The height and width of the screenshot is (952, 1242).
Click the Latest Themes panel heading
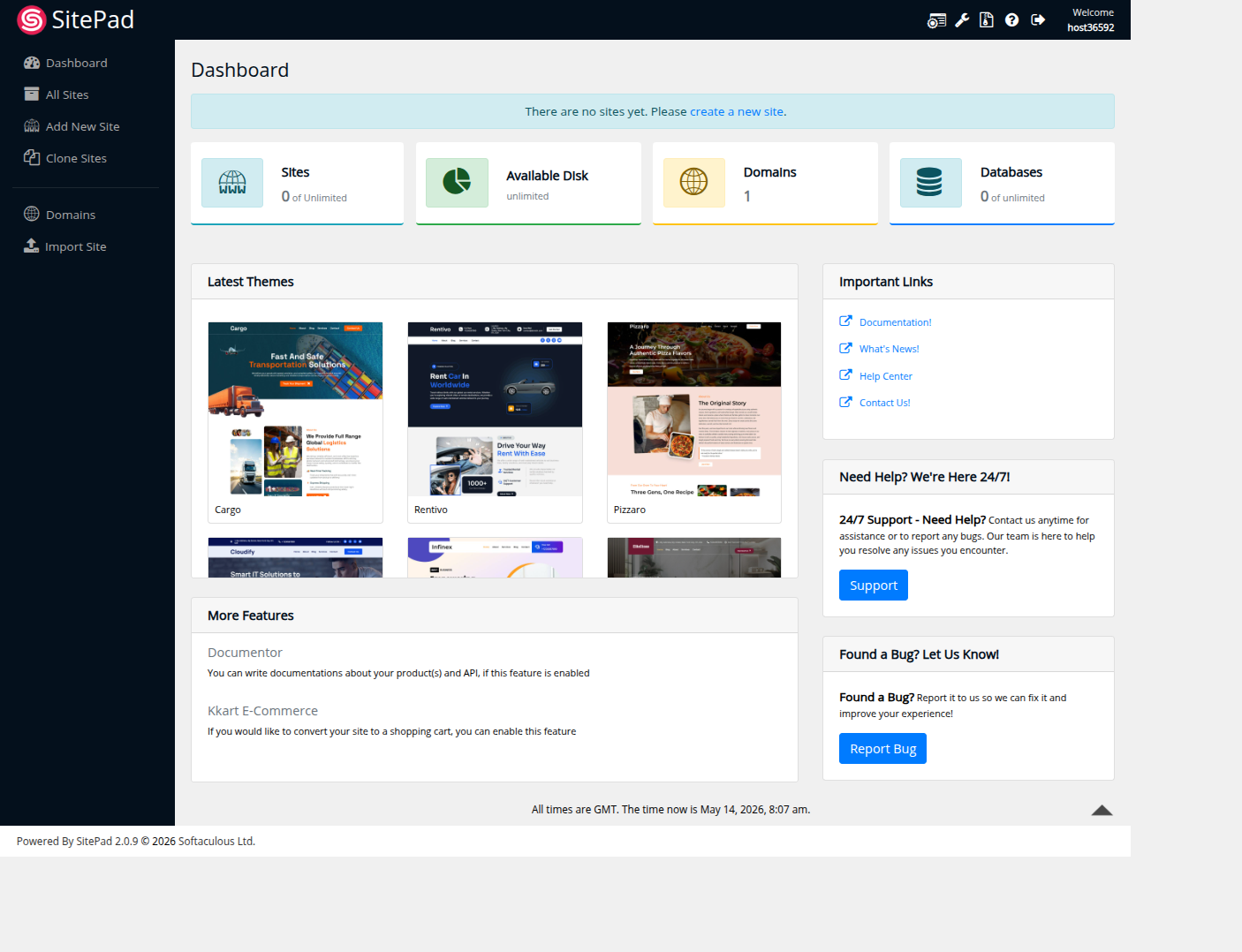coord(251,282)
